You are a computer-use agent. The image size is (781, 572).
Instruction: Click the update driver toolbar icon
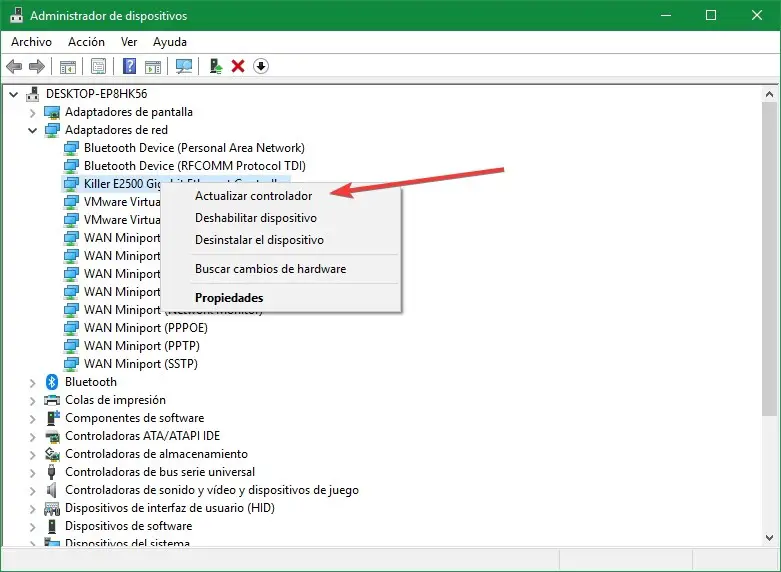[x=215, y=66]
